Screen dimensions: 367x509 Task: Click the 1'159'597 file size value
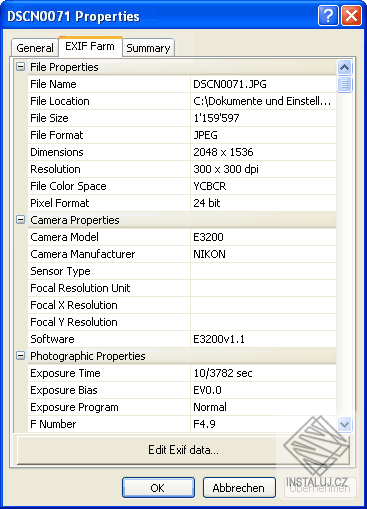(x=216, y=118)
